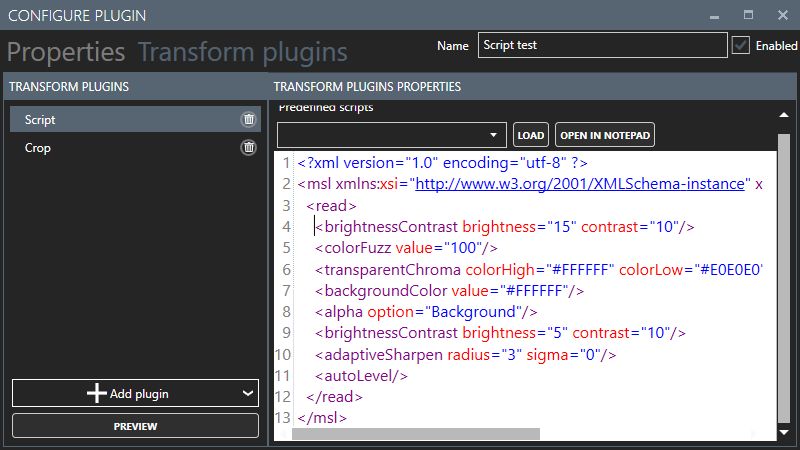Click the plus icon to add plugin
800x450 pixels.
pyautogui.click(x=96, y=393)
